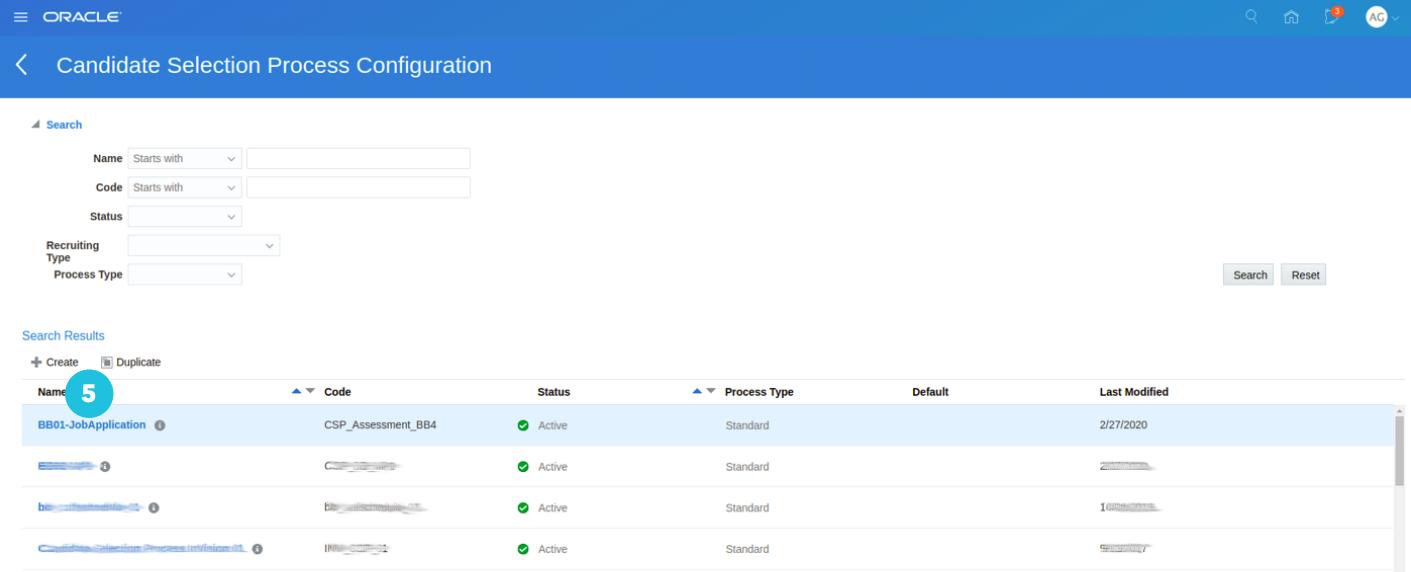This screenshot has width=1411, height=572.
Task: Focus the Name search text field
Action: click(358, 159)
